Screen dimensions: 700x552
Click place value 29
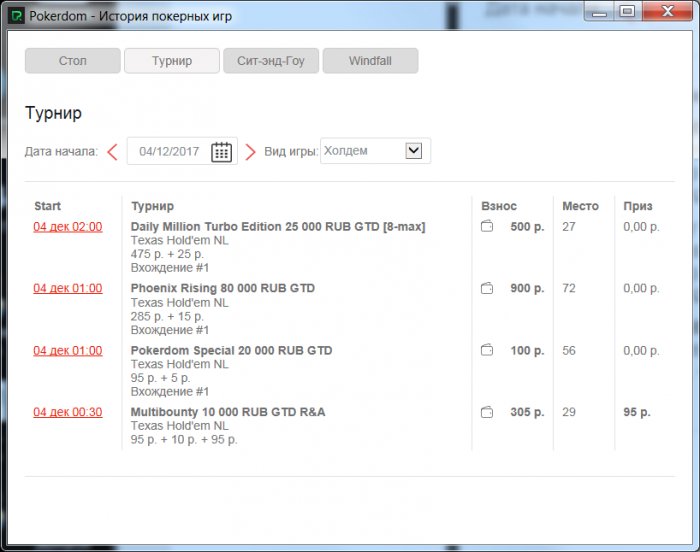569,412
